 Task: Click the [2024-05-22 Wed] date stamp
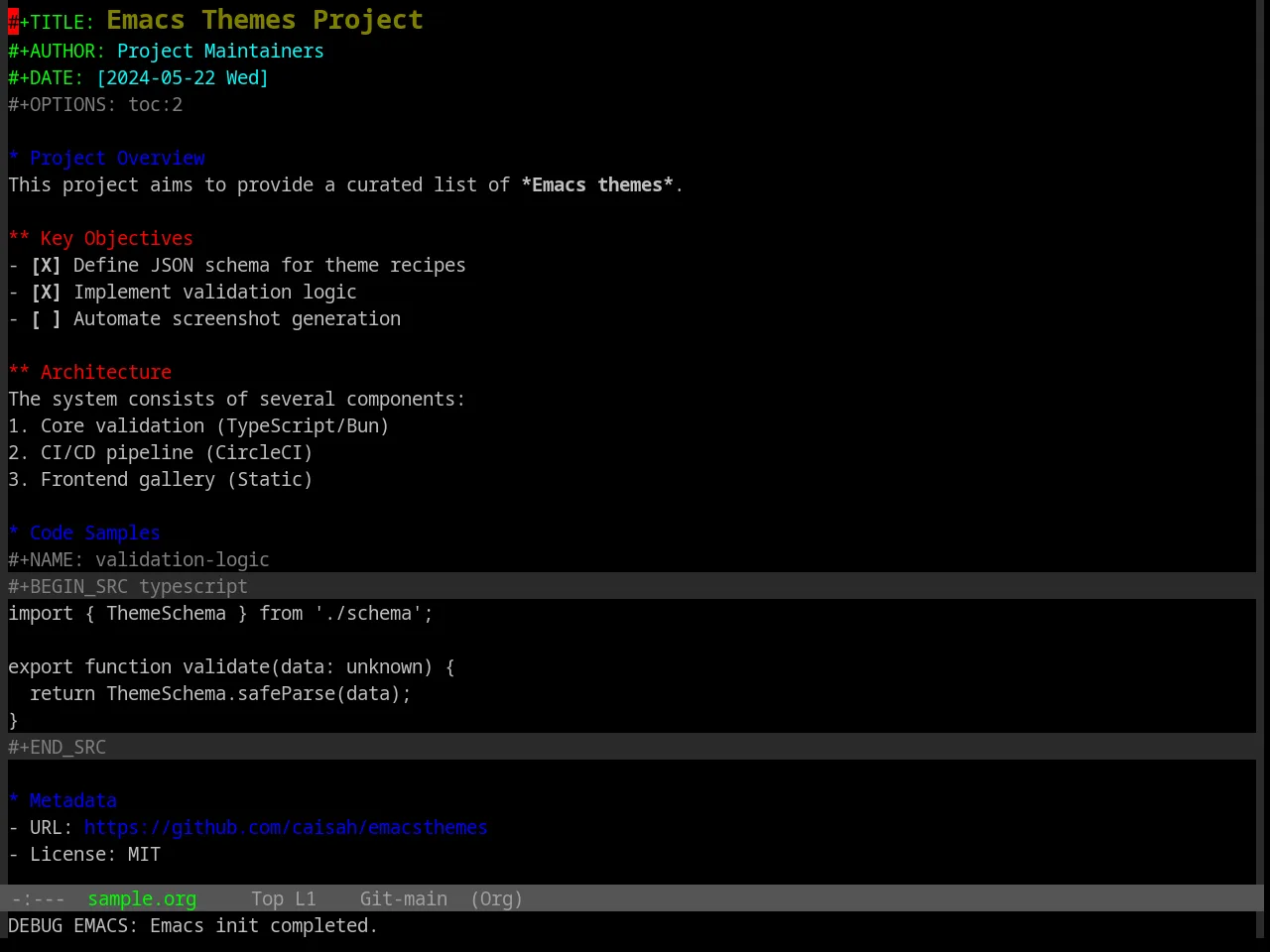(183, 78)
